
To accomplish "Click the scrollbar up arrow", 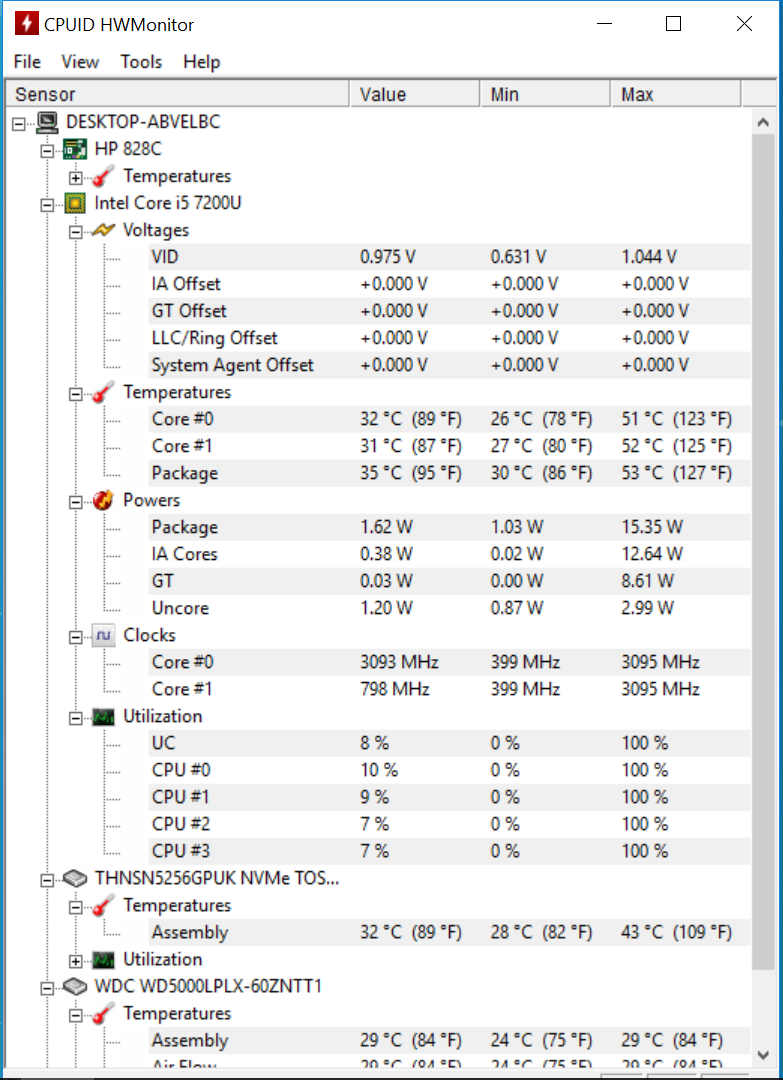I will tap(762, 123).
